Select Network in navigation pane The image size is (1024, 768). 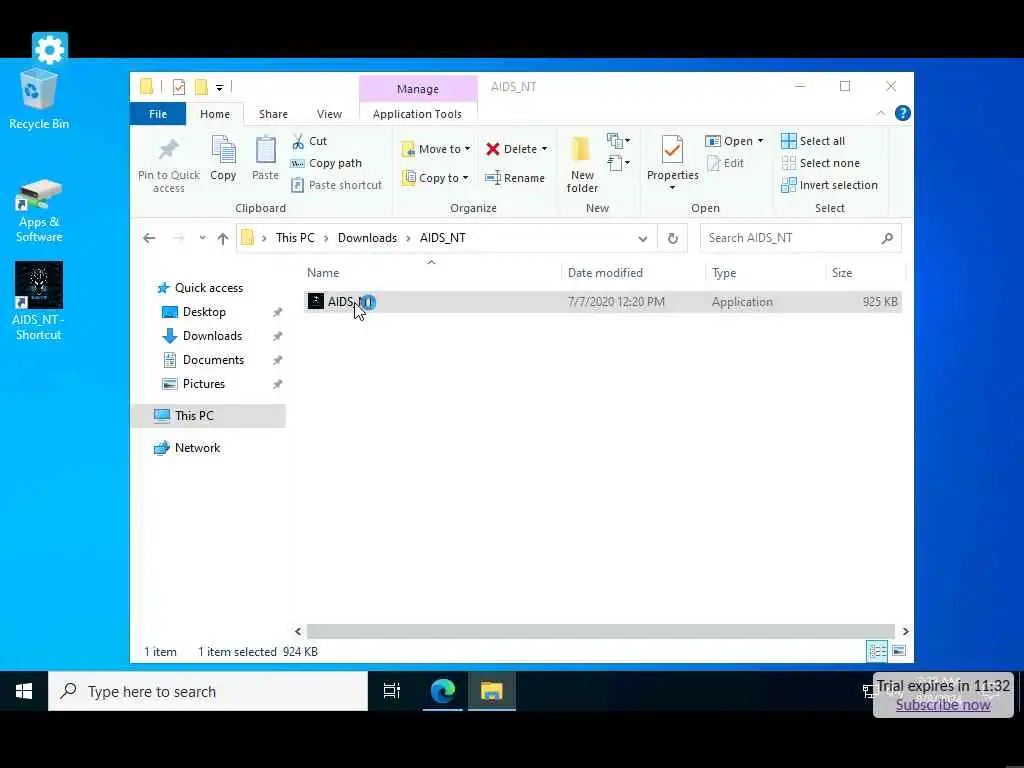197,448
